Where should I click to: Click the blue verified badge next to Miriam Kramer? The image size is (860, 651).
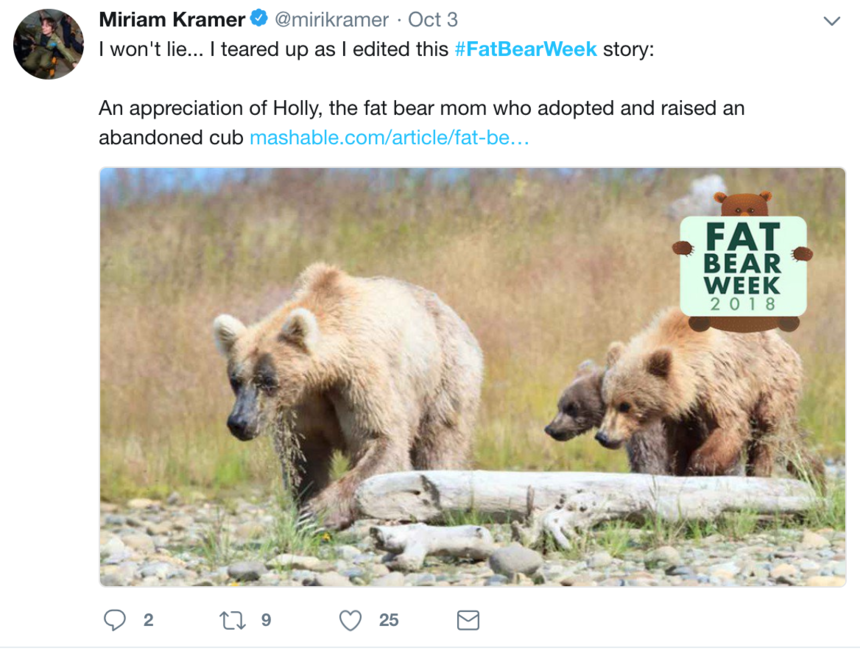click(x=259, y=19)
